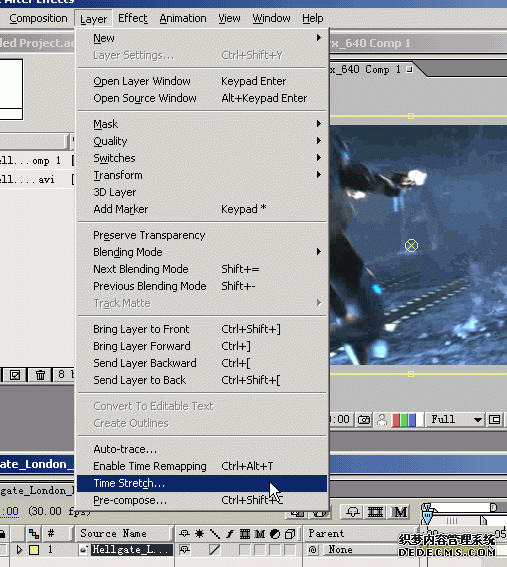Click the effect f column header icon
The image size is (507, 567).
230,533
